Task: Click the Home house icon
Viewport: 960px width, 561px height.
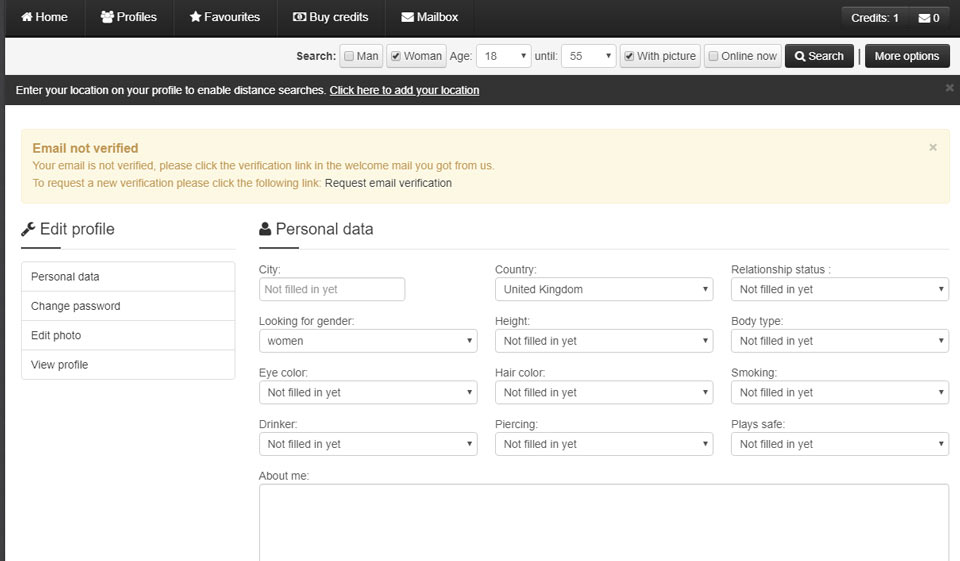Action: 27,17
